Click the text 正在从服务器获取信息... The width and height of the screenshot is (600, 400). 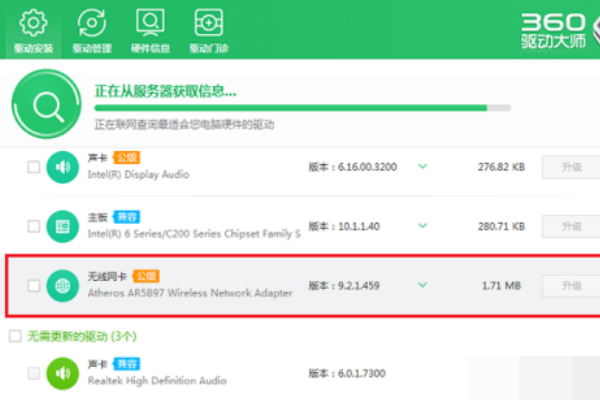point(165,91)
